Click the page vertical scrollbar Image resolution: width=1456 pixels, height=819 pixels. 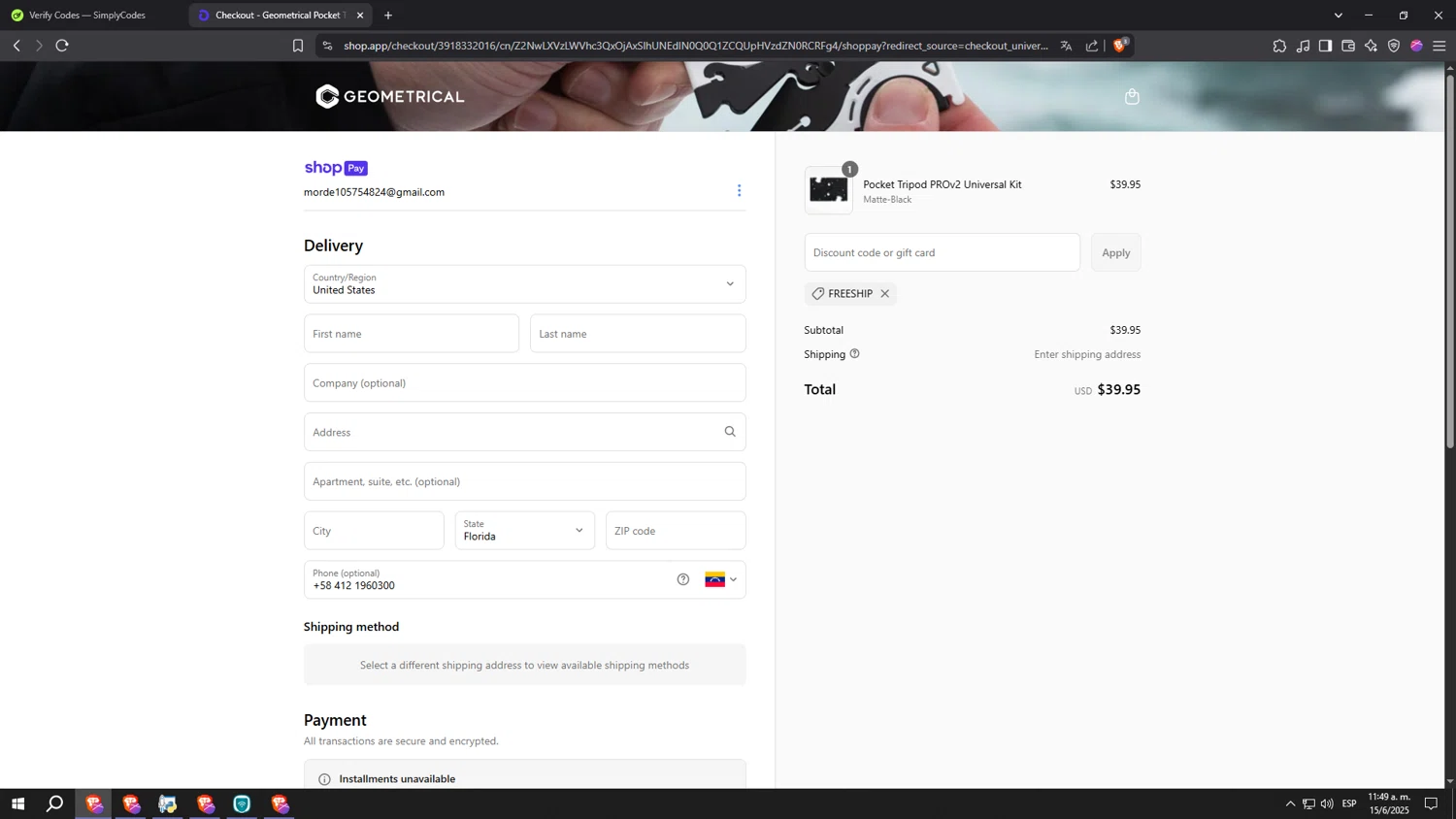click(1450, 262)
